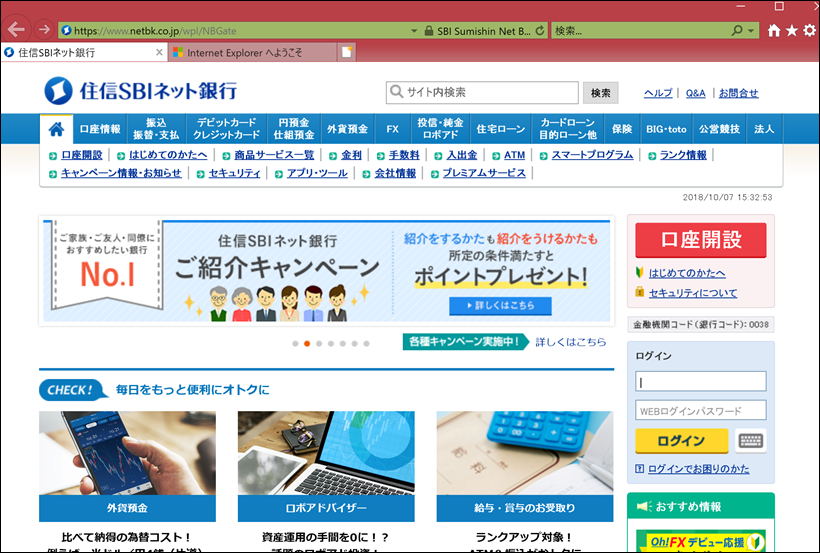Click the magnifier icon in browser search box
The height and width of the screenshot is (553, 820).
click(x=737, y=31)
